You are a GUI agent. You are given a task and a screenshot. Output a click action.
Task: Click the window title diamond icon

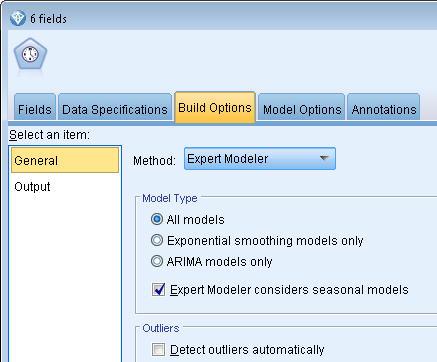coord(17,18)
